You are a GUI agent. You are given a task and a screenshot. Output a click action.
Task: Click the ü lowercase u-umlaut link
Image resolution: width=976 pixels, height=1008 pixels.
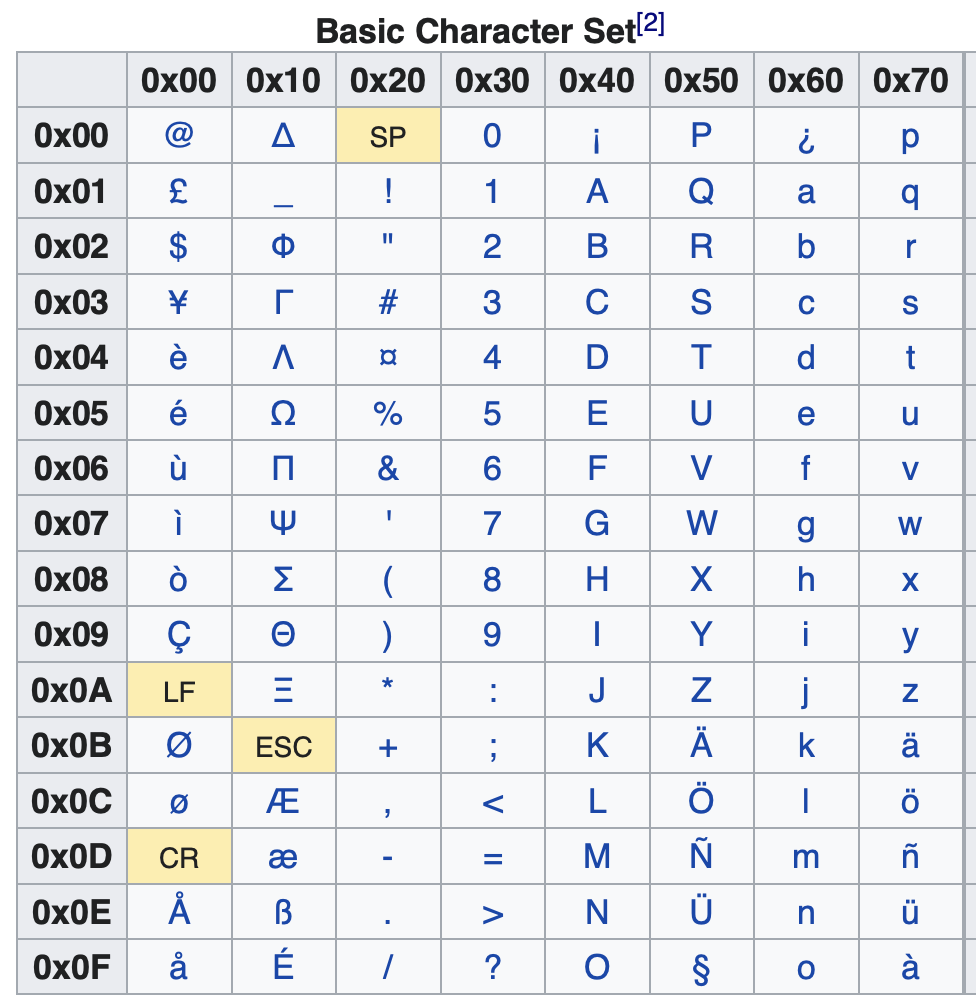pos(910,912)
